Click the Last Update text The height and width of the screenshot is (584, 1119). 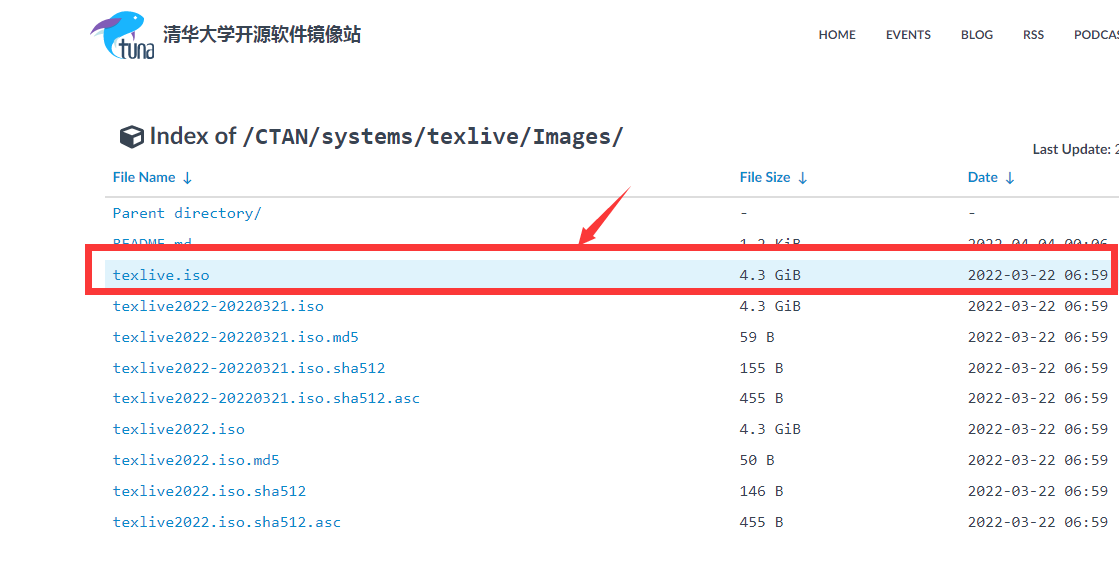(1075, 149)
